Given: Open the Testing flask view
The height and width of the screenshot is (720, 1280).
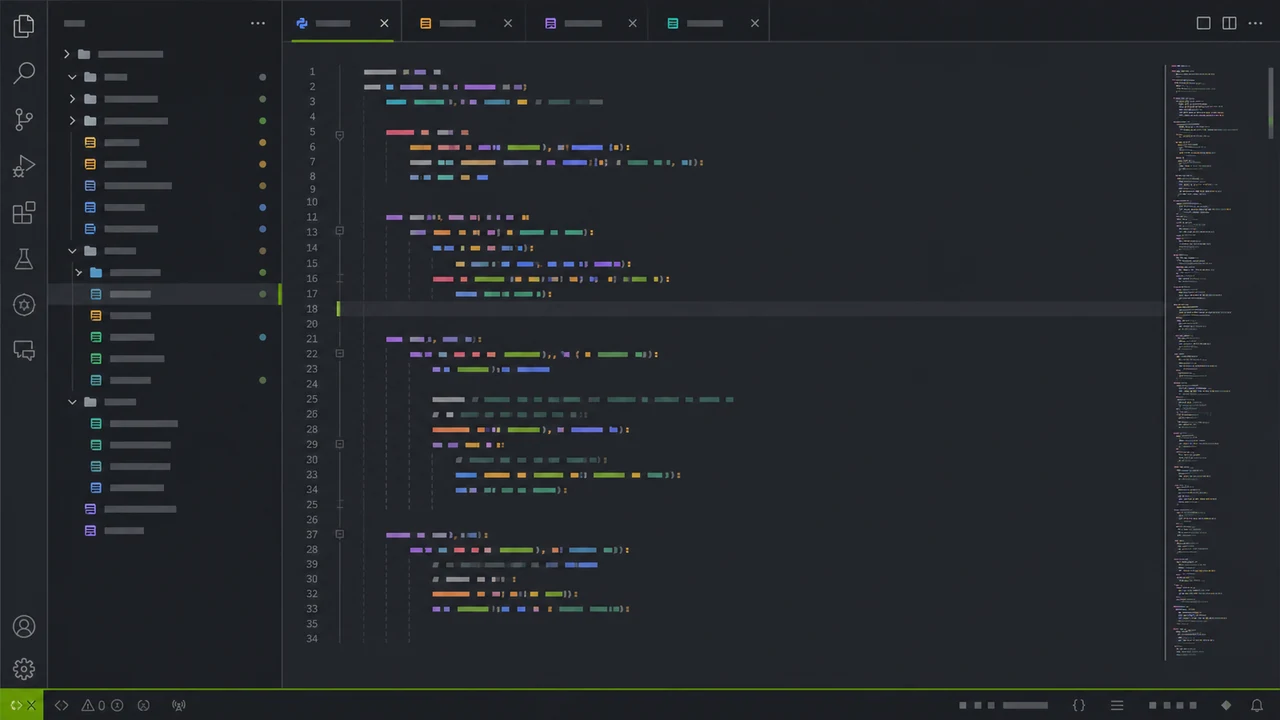Looking at the screenshot, I should [24, 259].
